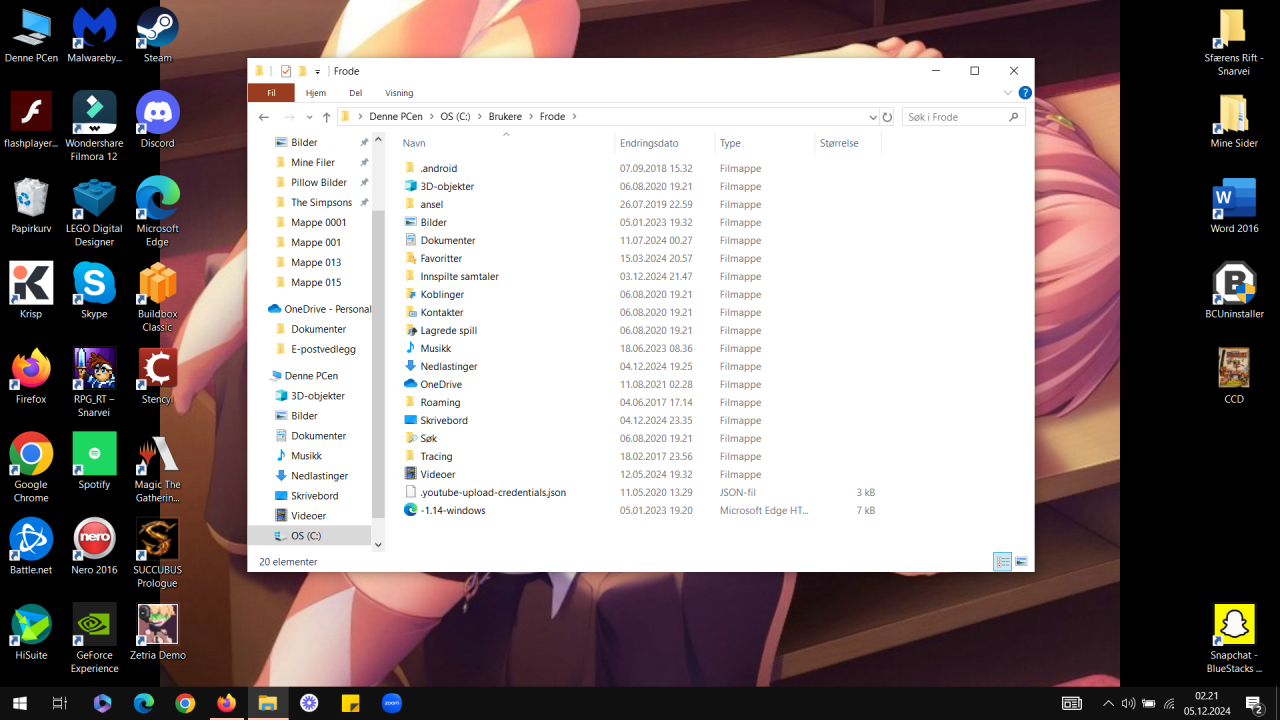Open Properties from the quick access toolbar
Viewport: 1280px width, 720px height.
click(x=286, y=71)
